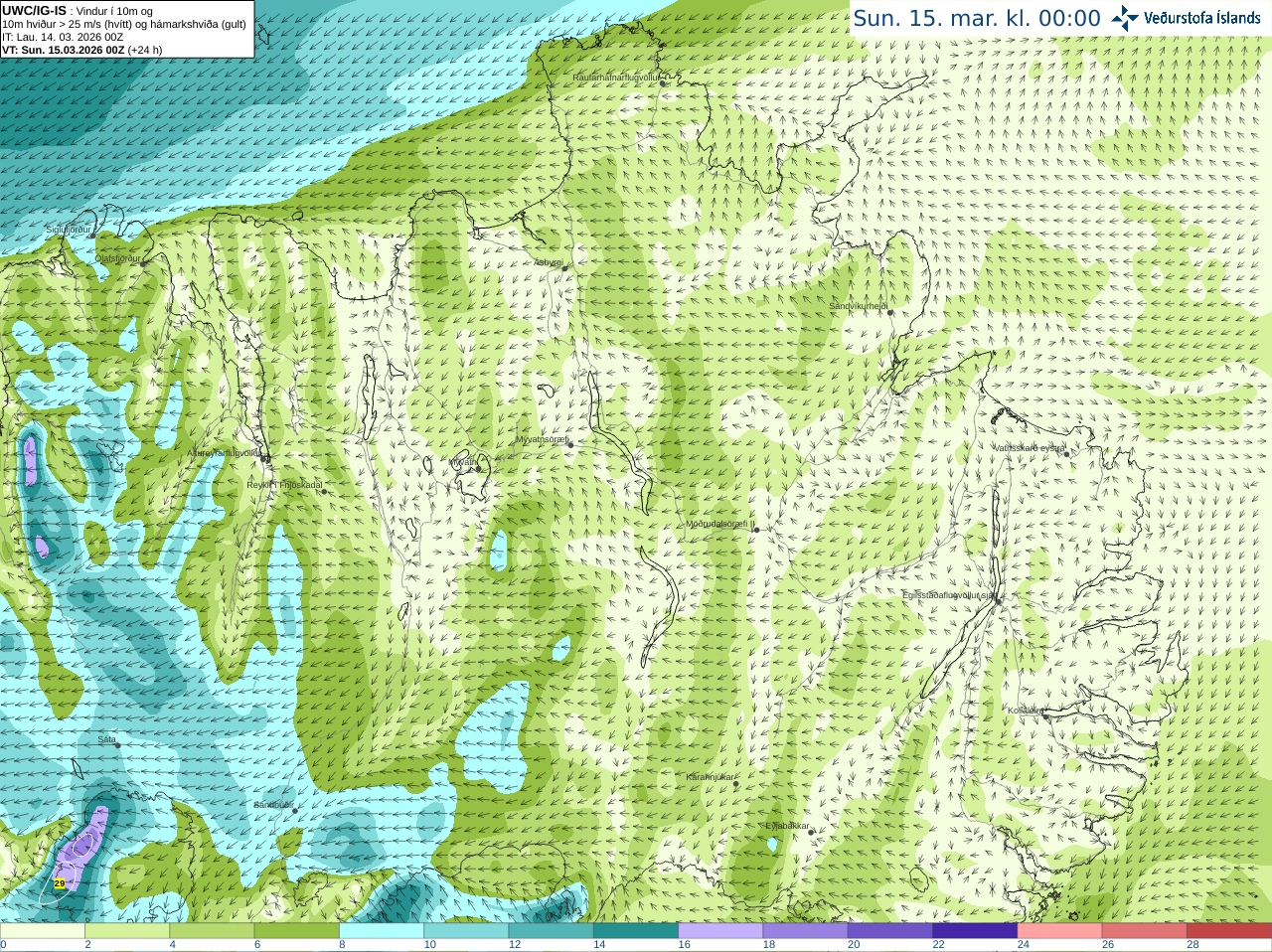
Task: Select the Eyjabakkar station label
Action: pyautogui.click(x=787, y=826)
